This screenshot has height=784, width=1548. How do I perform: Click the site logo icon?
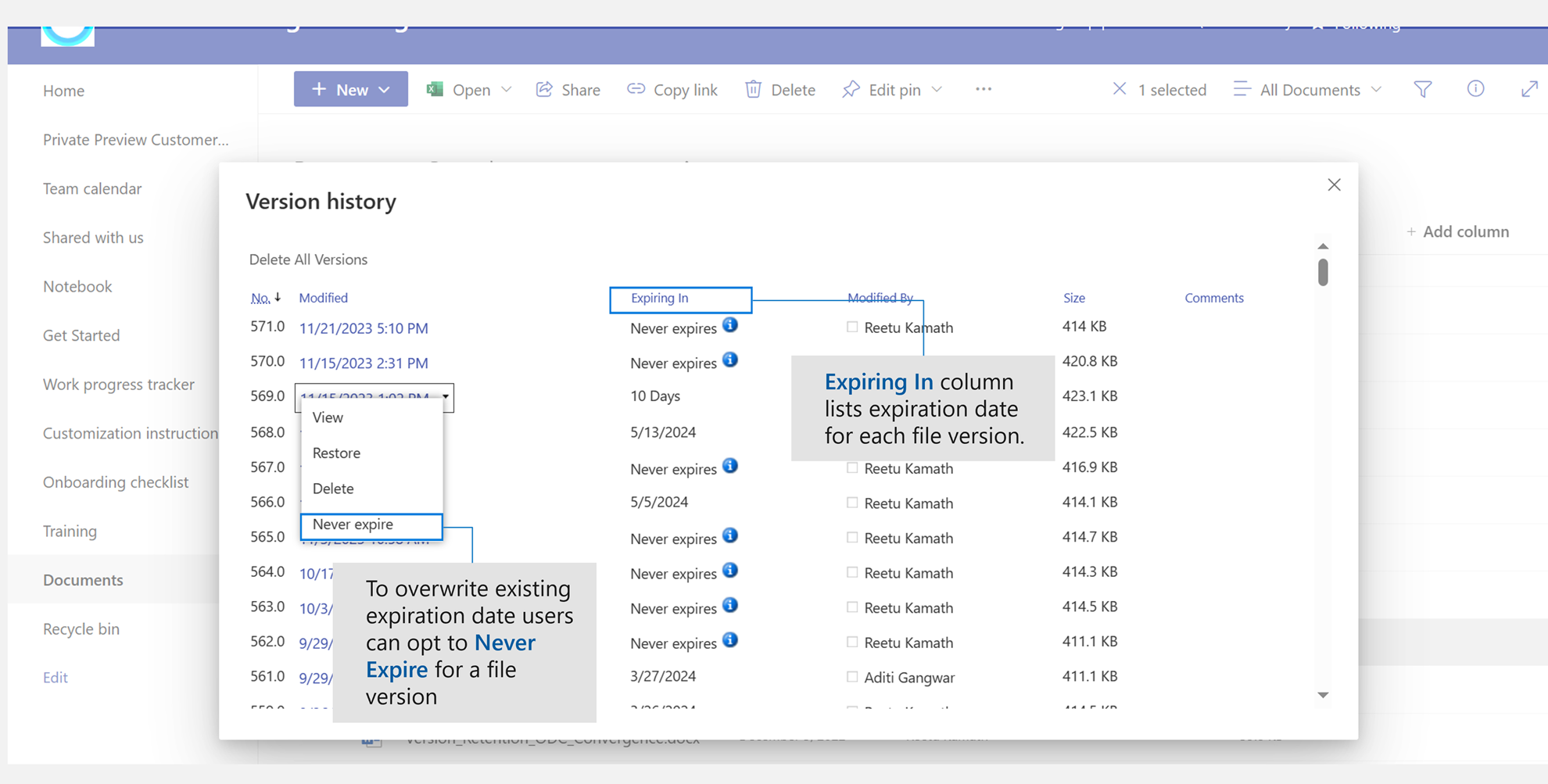[x=68, y=36]
